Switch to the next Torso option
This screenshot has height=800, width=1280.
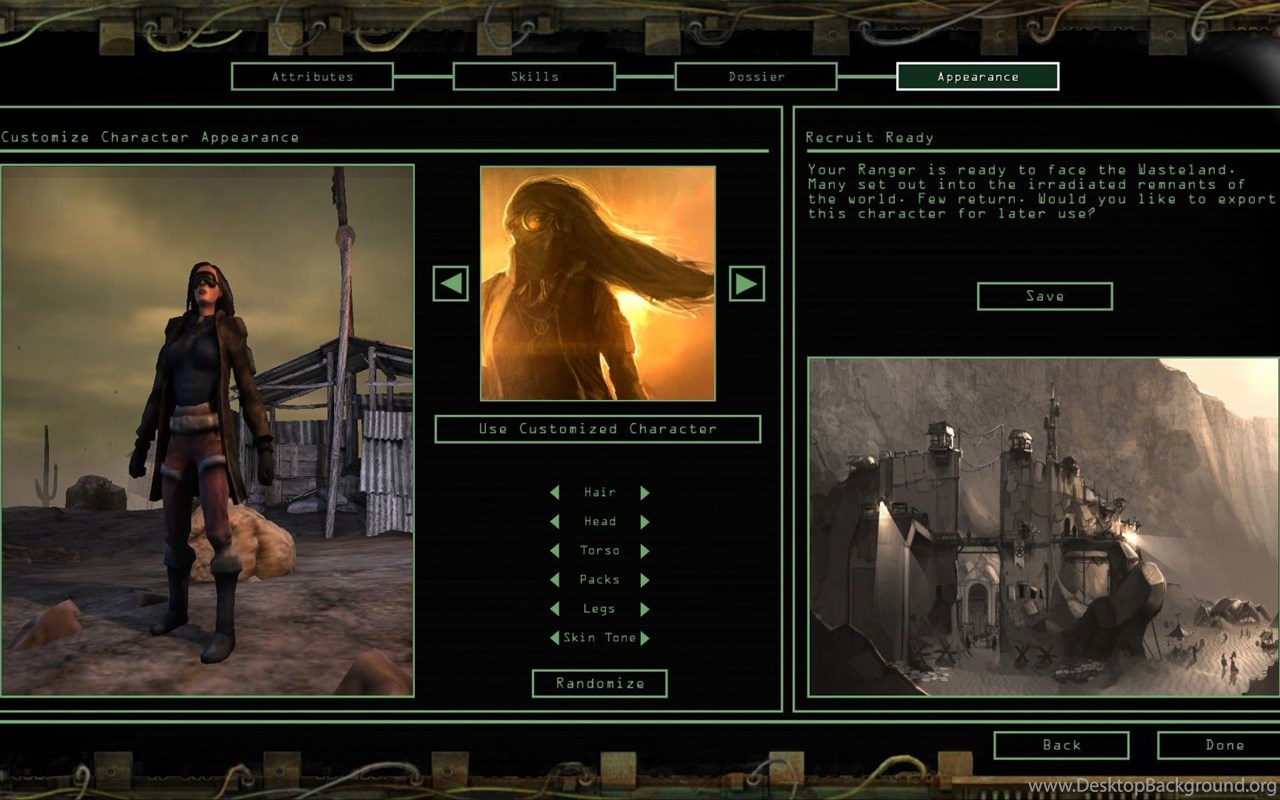[645, 551]
